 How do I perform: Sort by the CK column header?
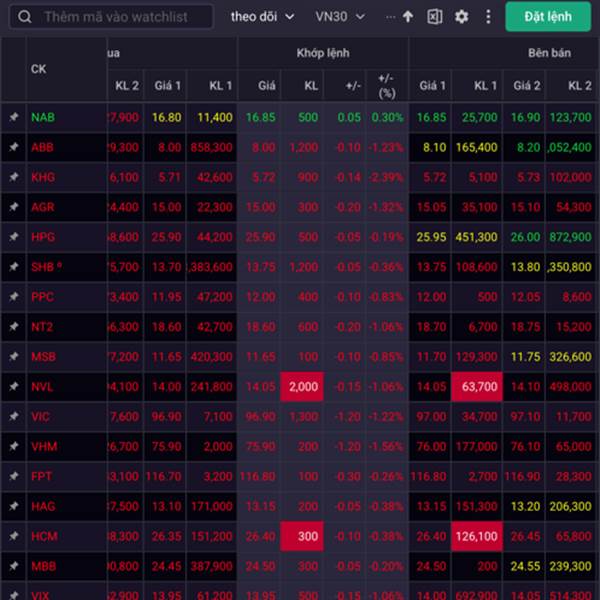pos(38,69)
